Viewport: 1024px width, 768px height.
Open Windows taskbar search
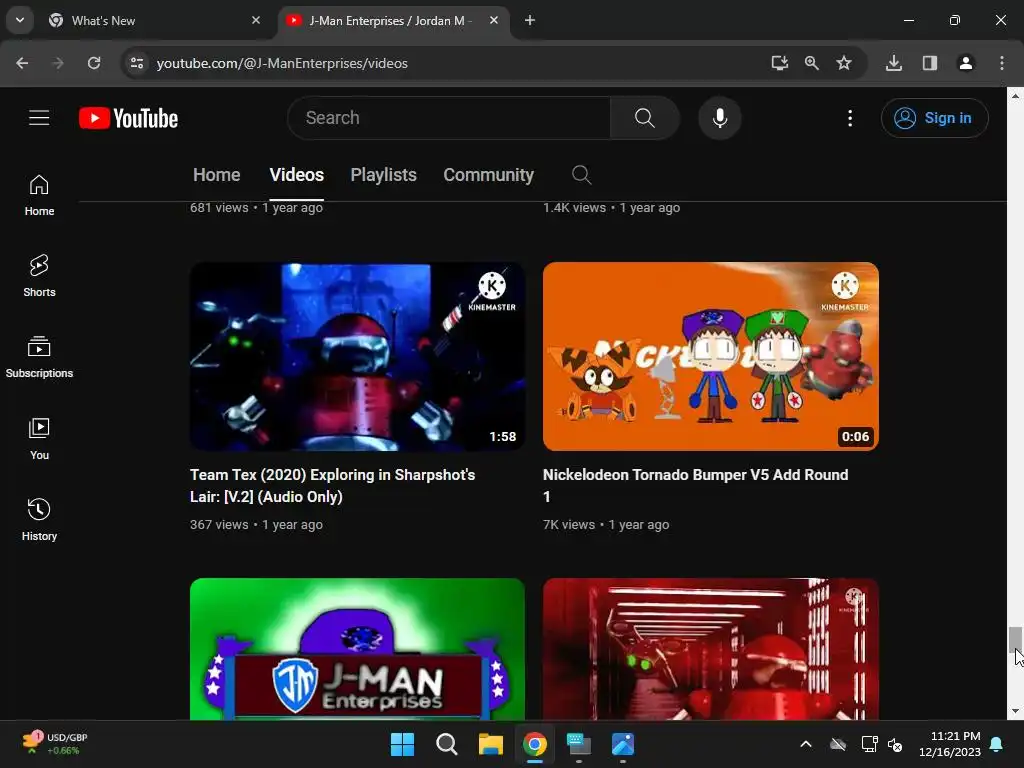click(447, 744)
